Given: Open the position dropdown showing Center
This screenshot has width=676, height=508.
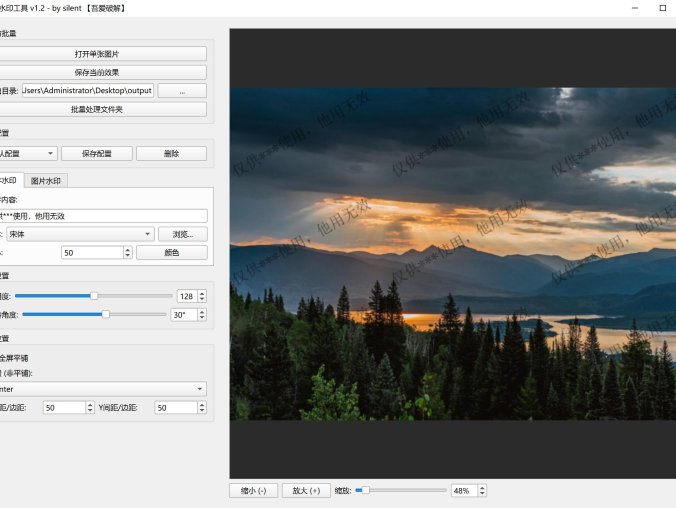Looking at the screenshot, I should (103, 389).
